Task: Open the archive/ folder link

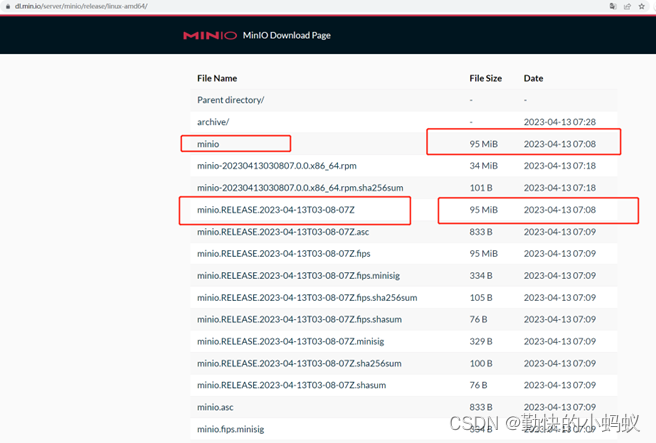Action: (x=213, y=122)
